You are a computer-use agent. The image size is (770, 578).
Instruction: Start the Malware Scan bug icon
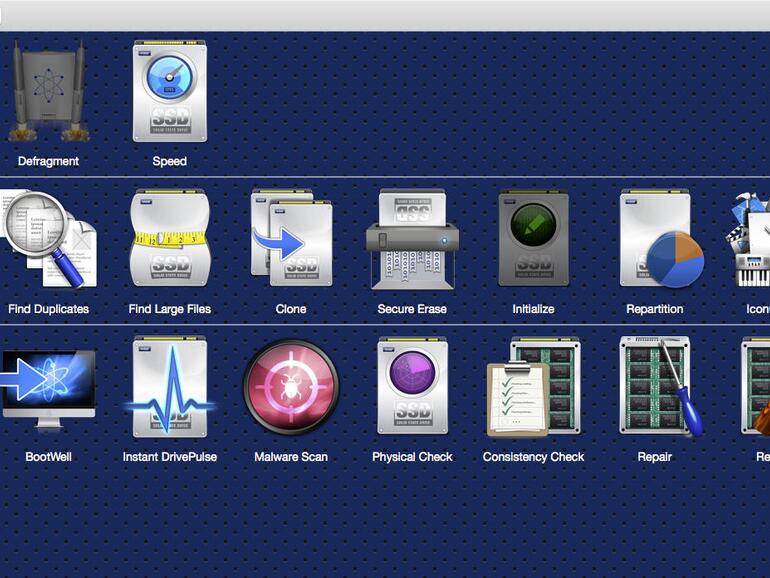tap(291, 388)
